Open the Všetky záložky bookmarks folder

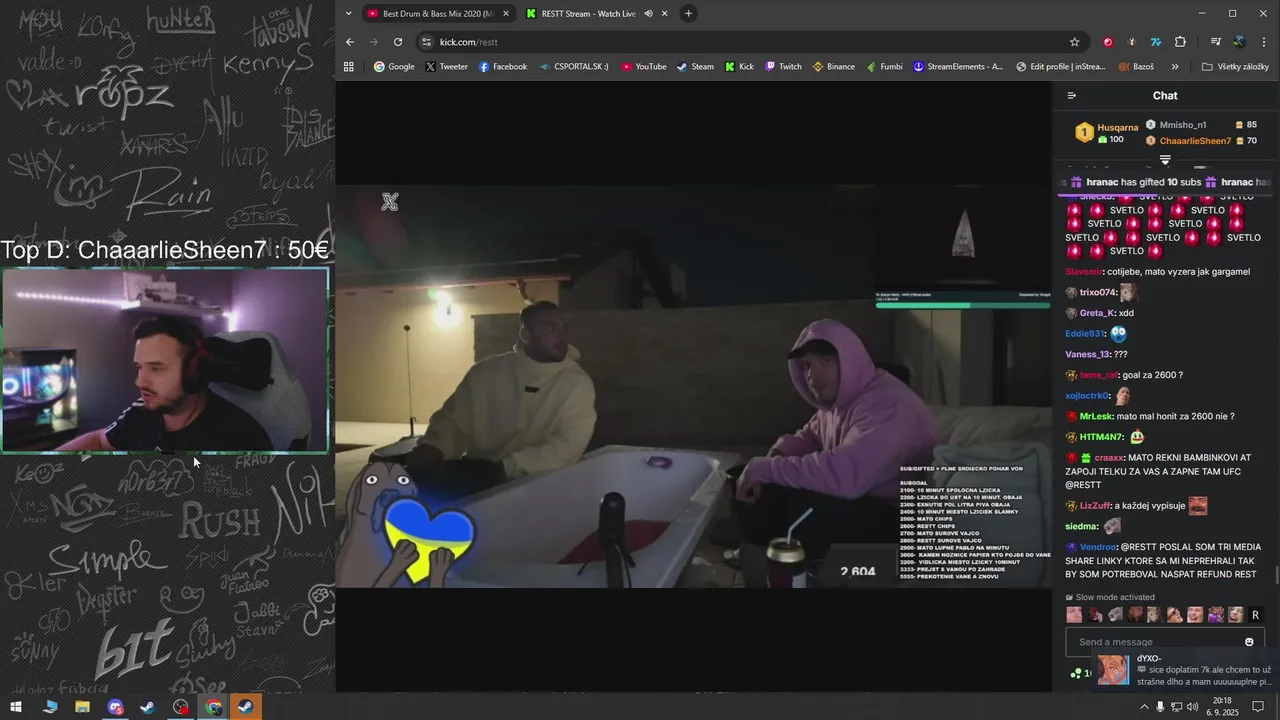1235,67
